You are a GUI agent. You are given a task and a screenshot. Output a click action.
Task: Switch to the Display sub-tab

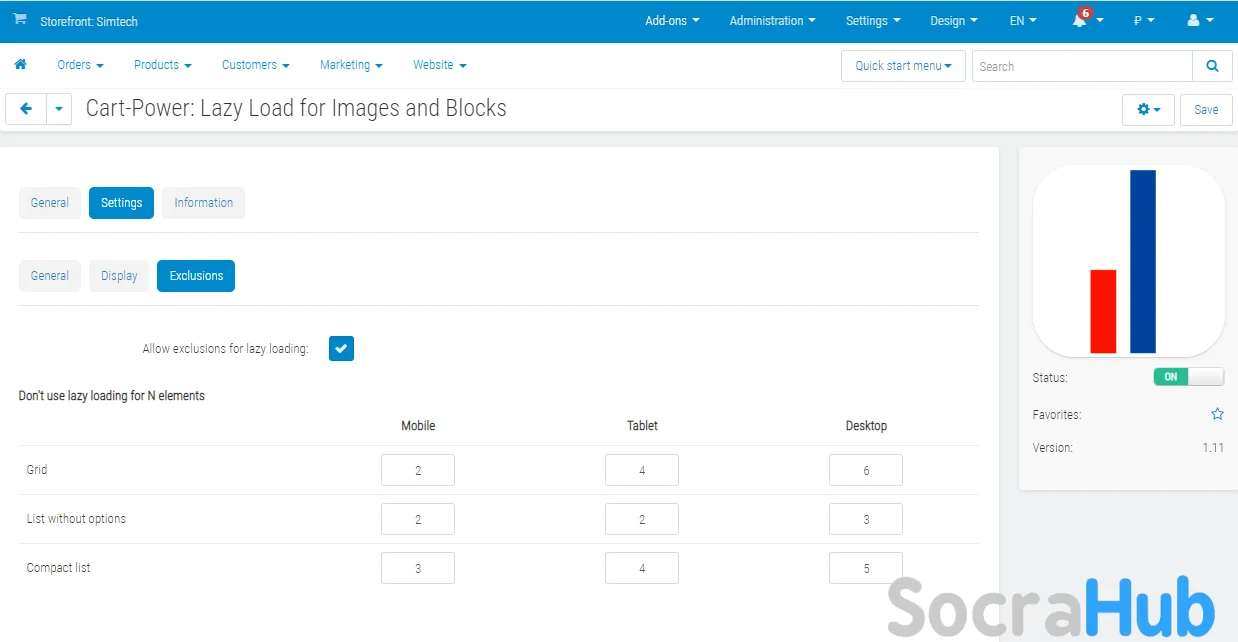point(119,276)
